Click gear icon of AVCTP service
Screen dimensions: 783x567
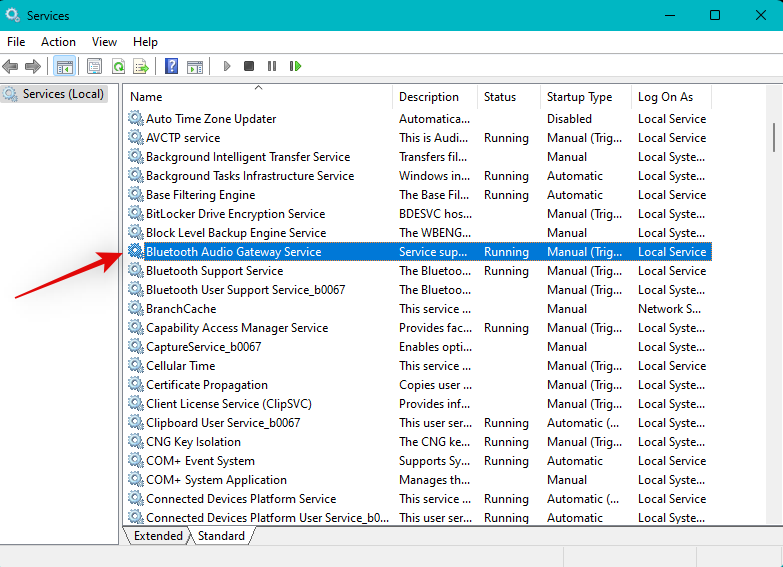(135, 137)
